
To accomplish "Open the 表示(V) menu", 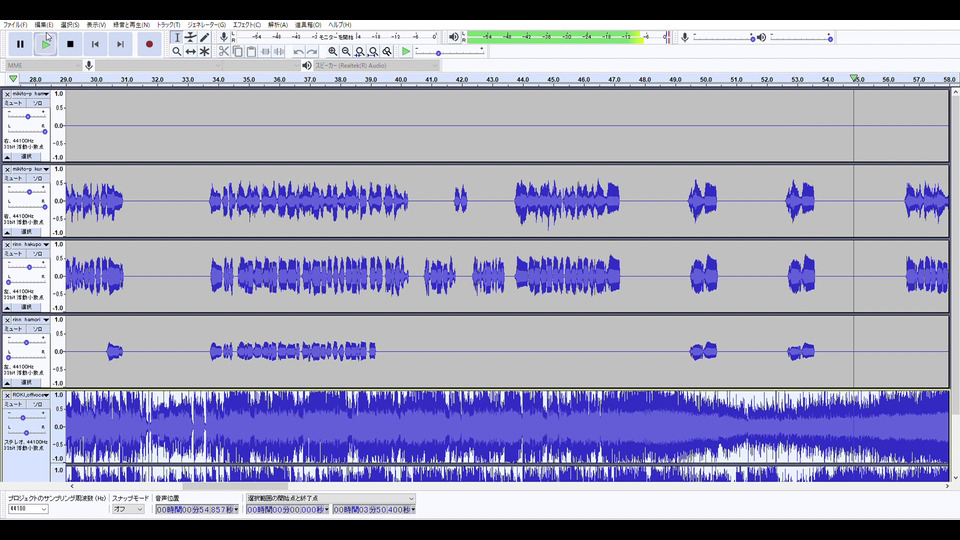I will 96,25.
